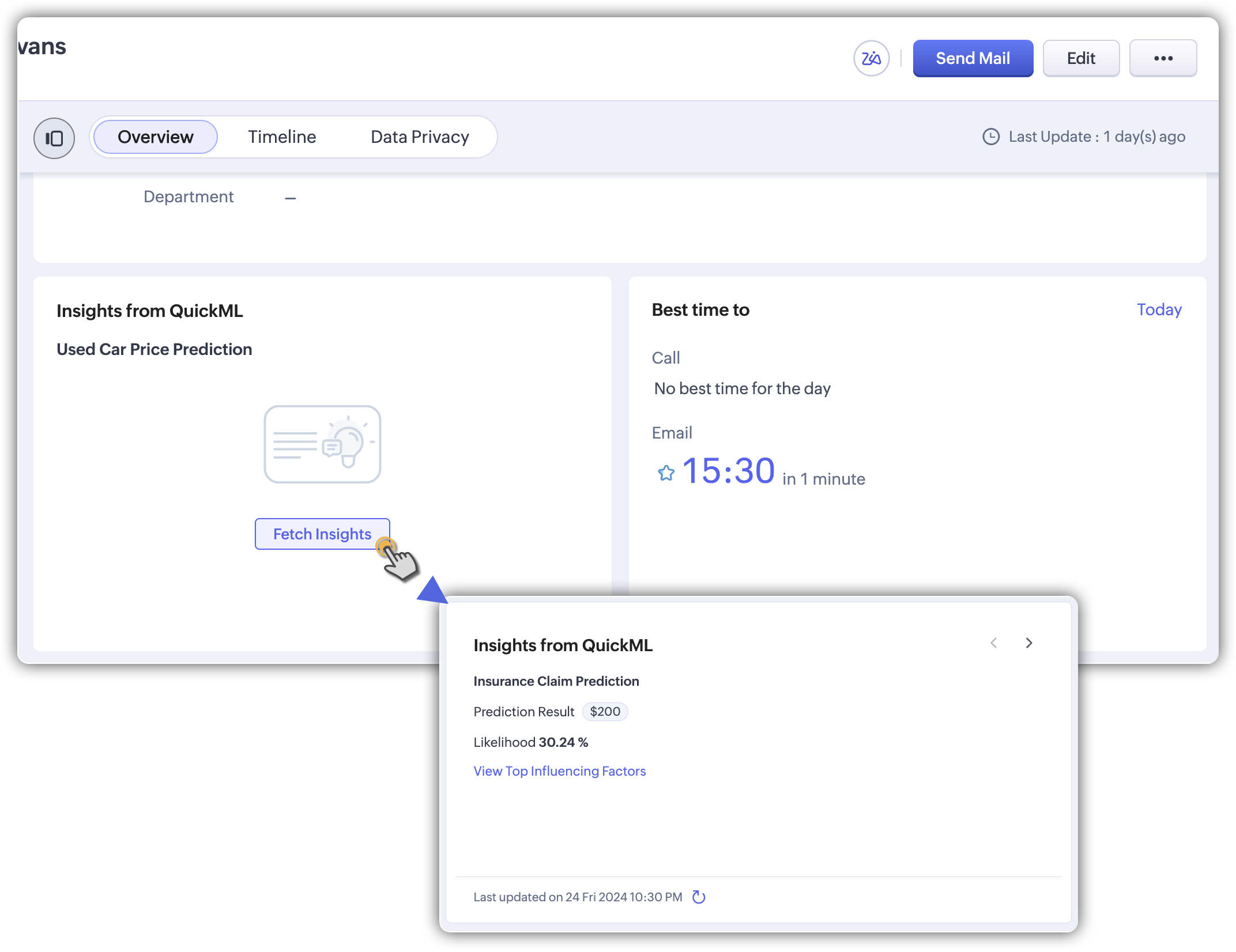The height and width of the screenshot is (952, 1236).
Task: Click the refresh icon beside last updated
Action: pos(699,897)
